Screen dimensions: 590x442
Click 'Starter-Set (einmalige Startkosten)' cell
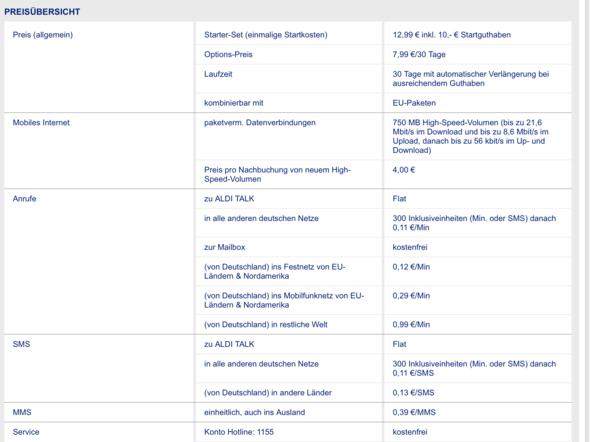point(266,35)
